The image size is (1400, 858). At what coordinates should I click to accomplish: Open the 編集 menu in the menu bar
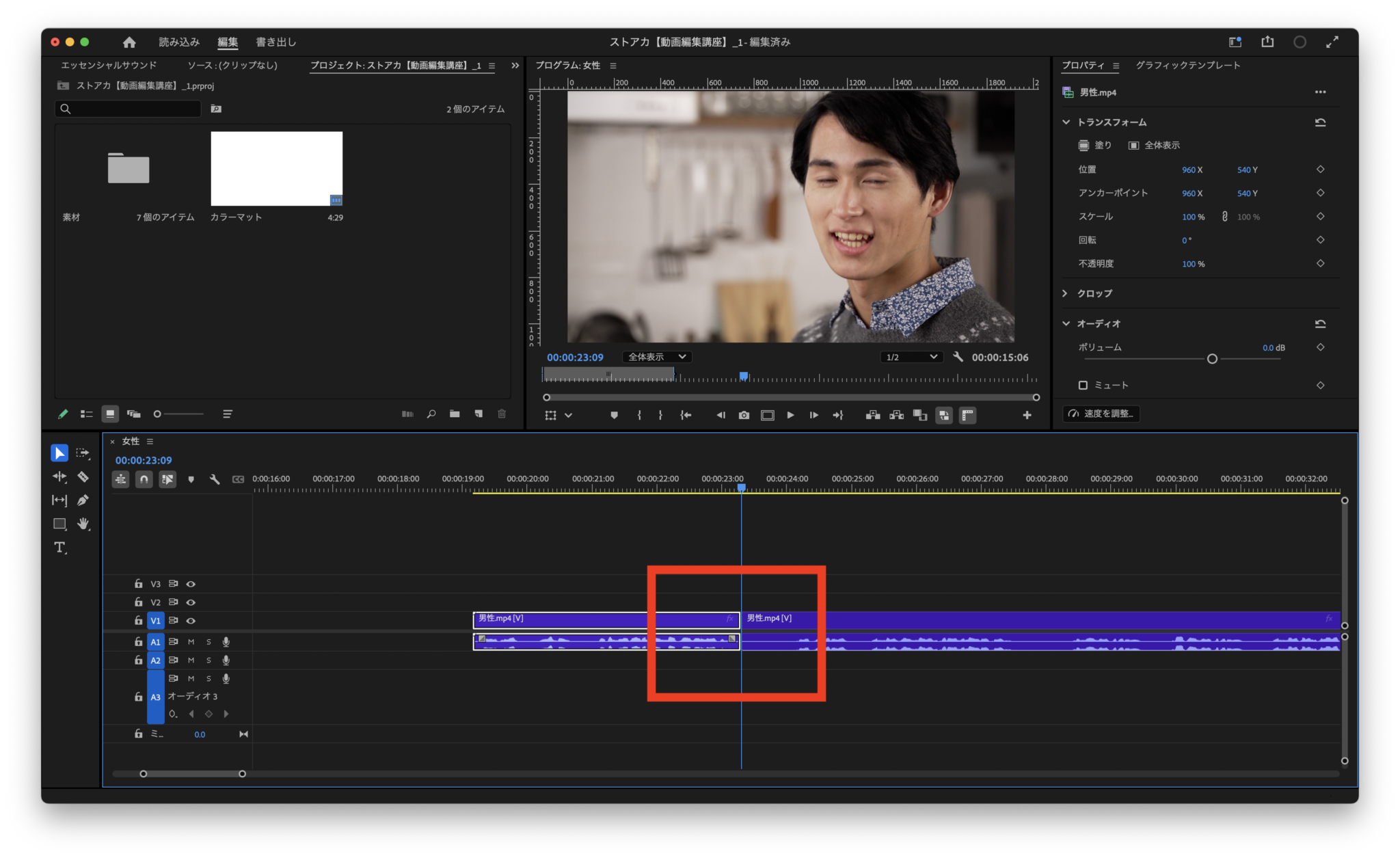coord(227,42)
